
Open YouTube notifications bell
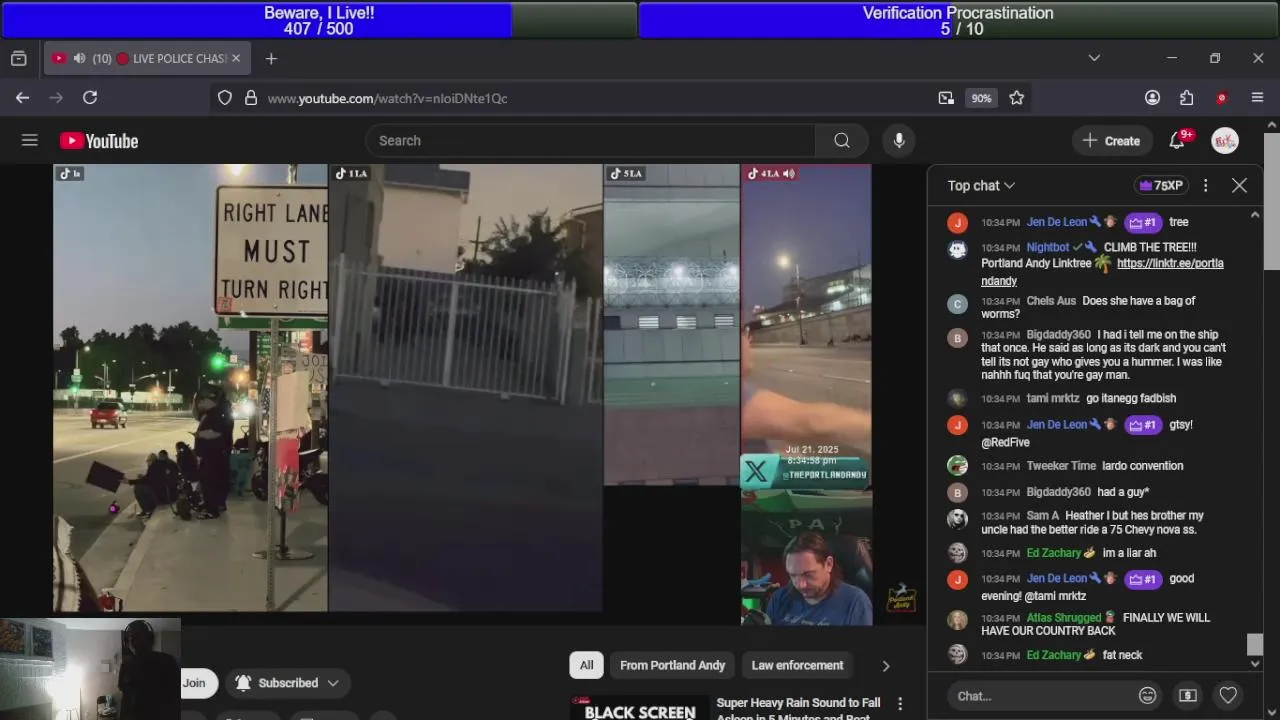coord(1177,141)
